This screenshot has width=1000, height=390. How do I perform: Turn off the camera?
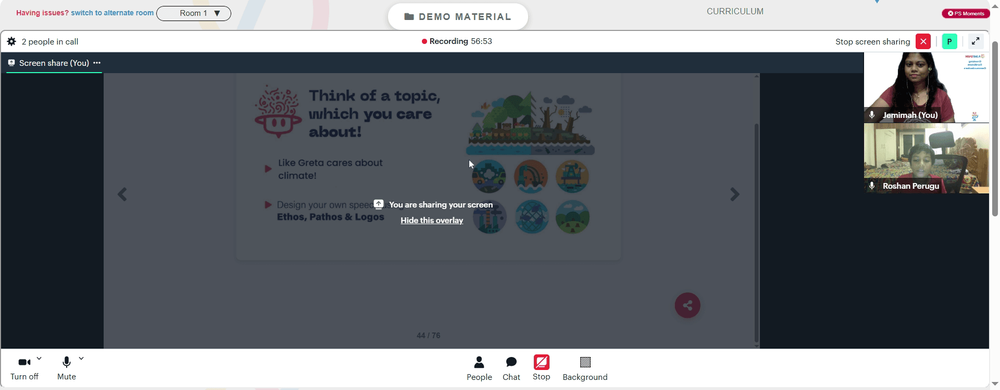24,368
